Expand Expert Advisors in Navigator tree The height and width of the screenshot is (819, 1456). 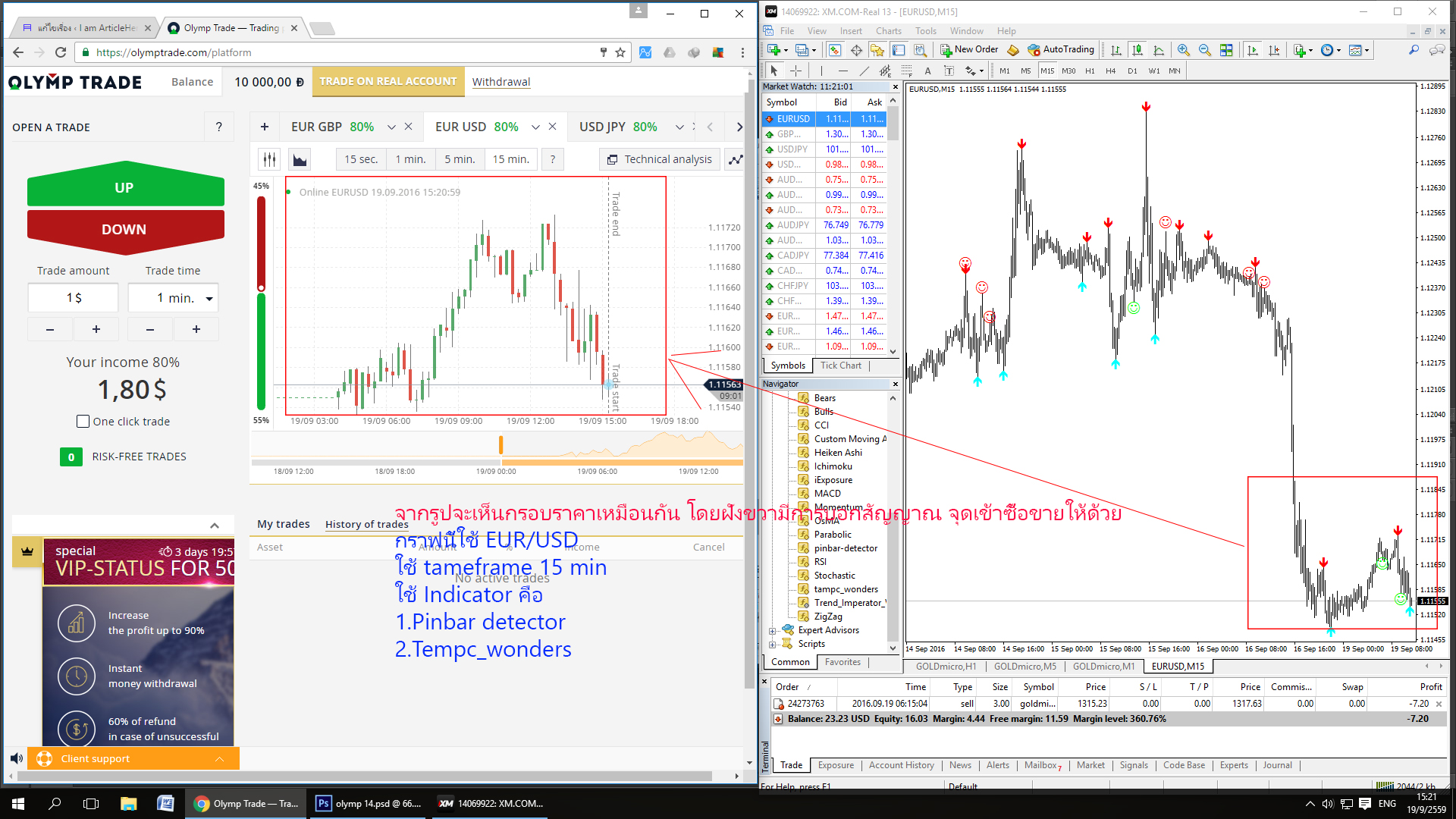tap(772, 630)
